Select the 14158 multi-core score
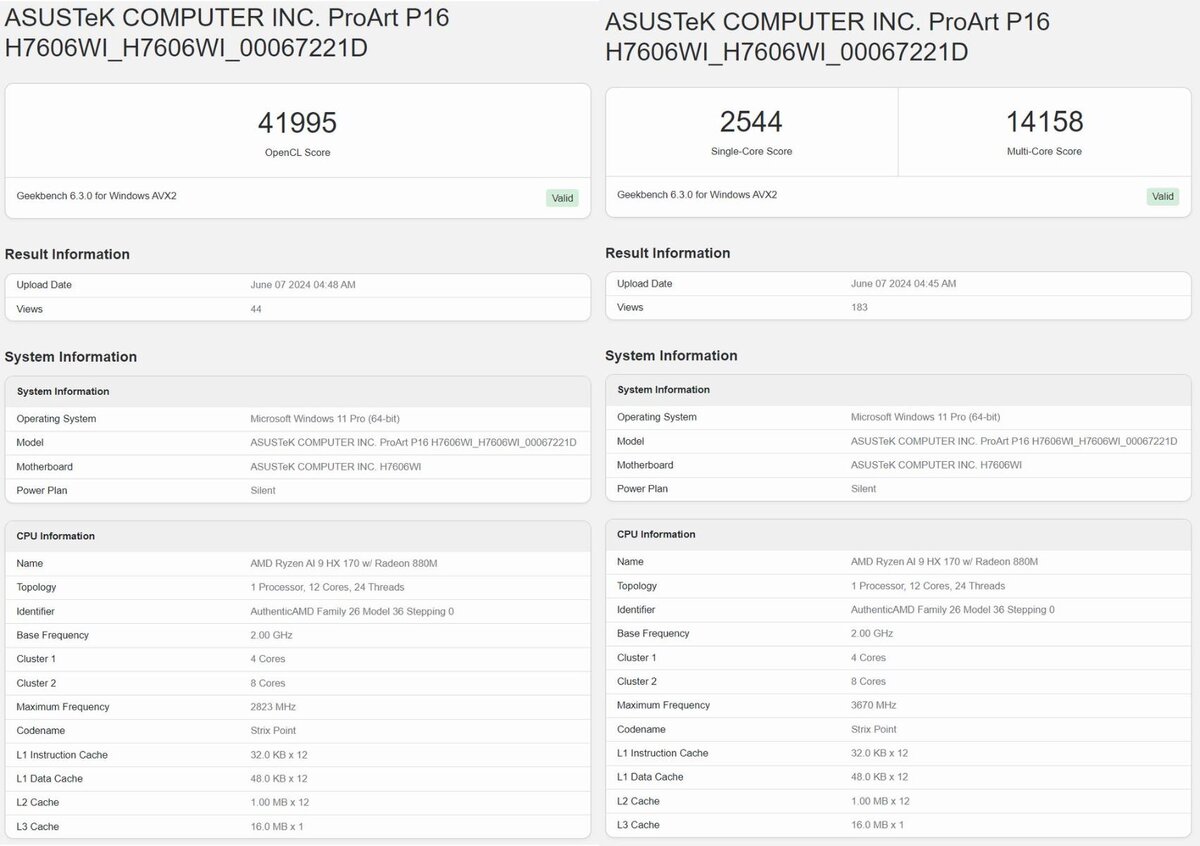 [1045, 122]
